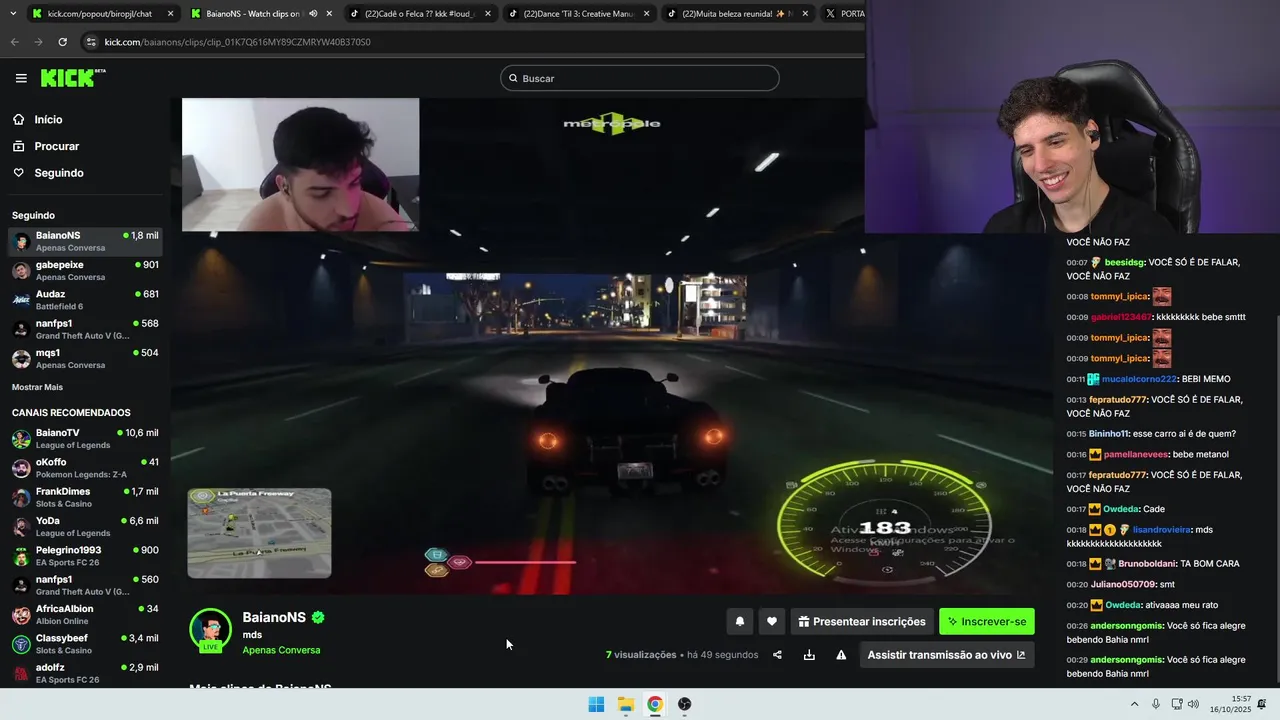
Task: Open the FrankDimes Slots & Casino channel
Action: point(85,497)
